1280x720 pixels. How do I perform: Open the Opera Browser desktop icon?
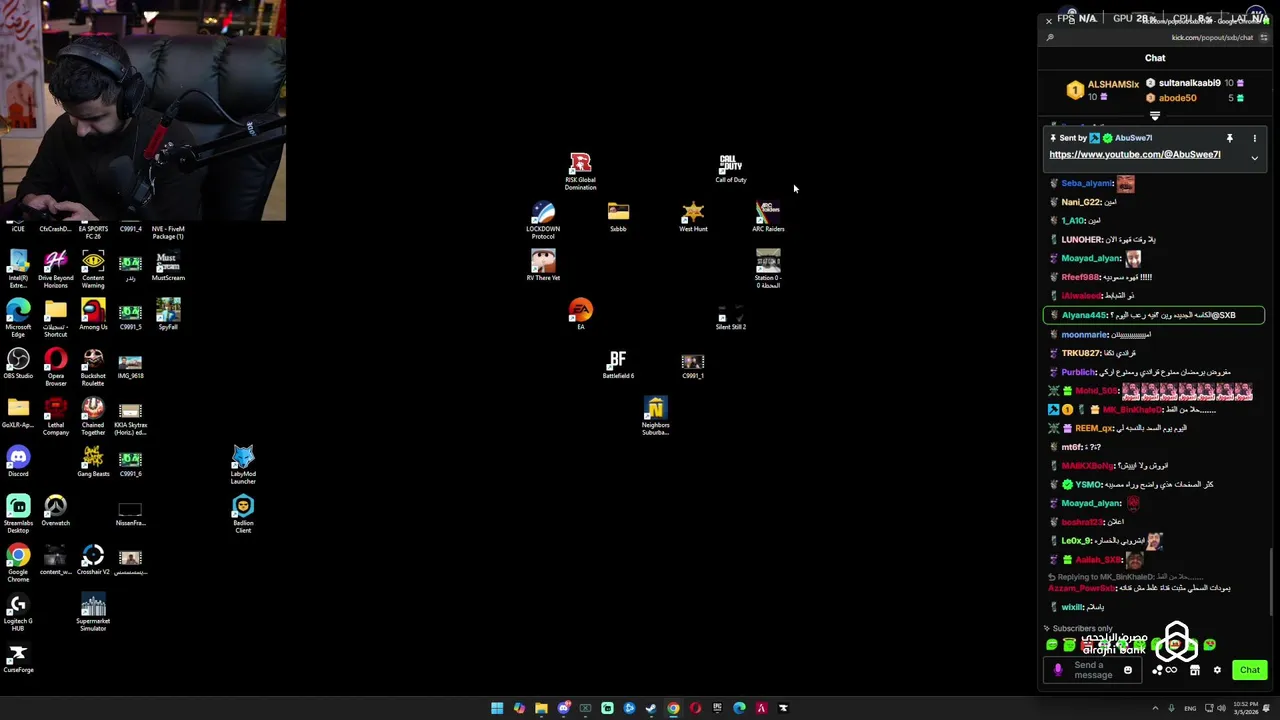click(x=56, y=367)
